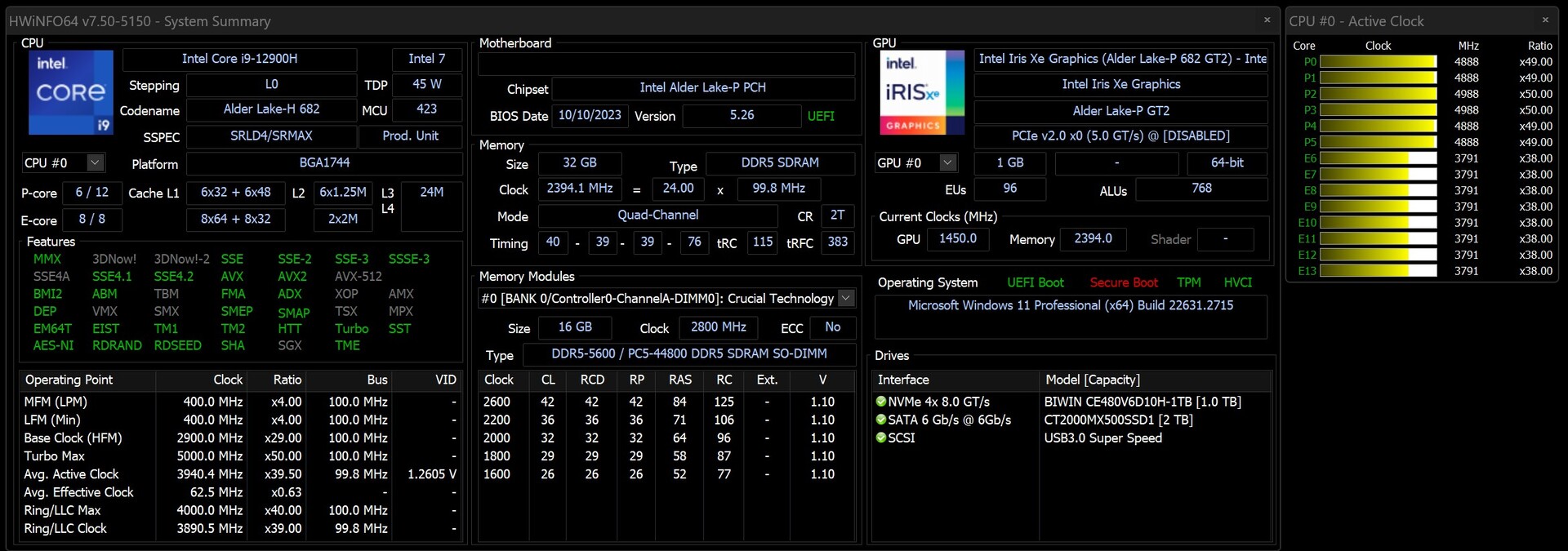Click the BGA1744 platform value
Screen dimensions: 1568x551
[x=324, y=163]
